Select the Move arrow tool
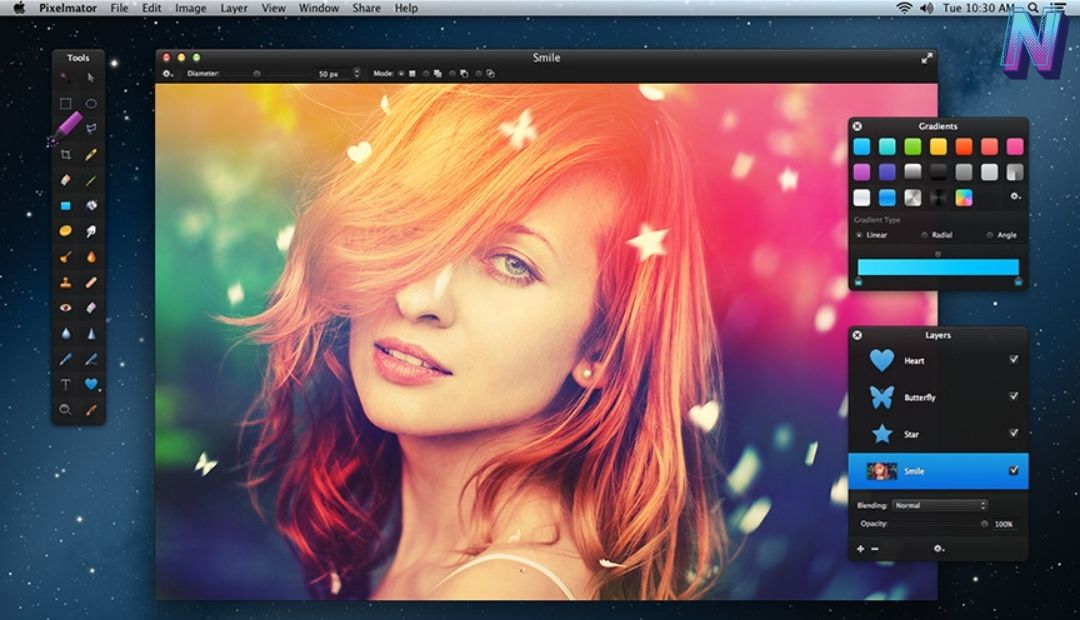Screen dimensions: 1080x620 (x=91, y=77)
